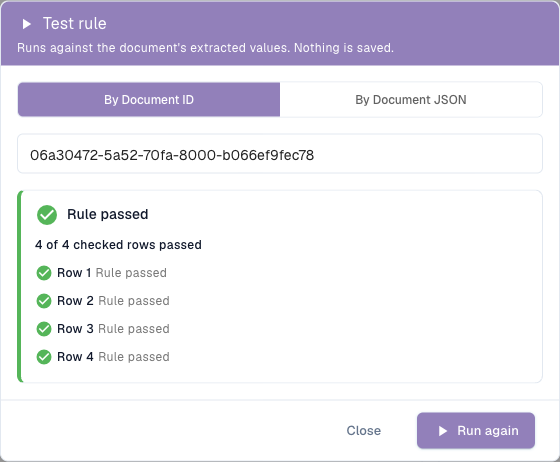Click the large green Rule passed checkmark

click(47, 215)
